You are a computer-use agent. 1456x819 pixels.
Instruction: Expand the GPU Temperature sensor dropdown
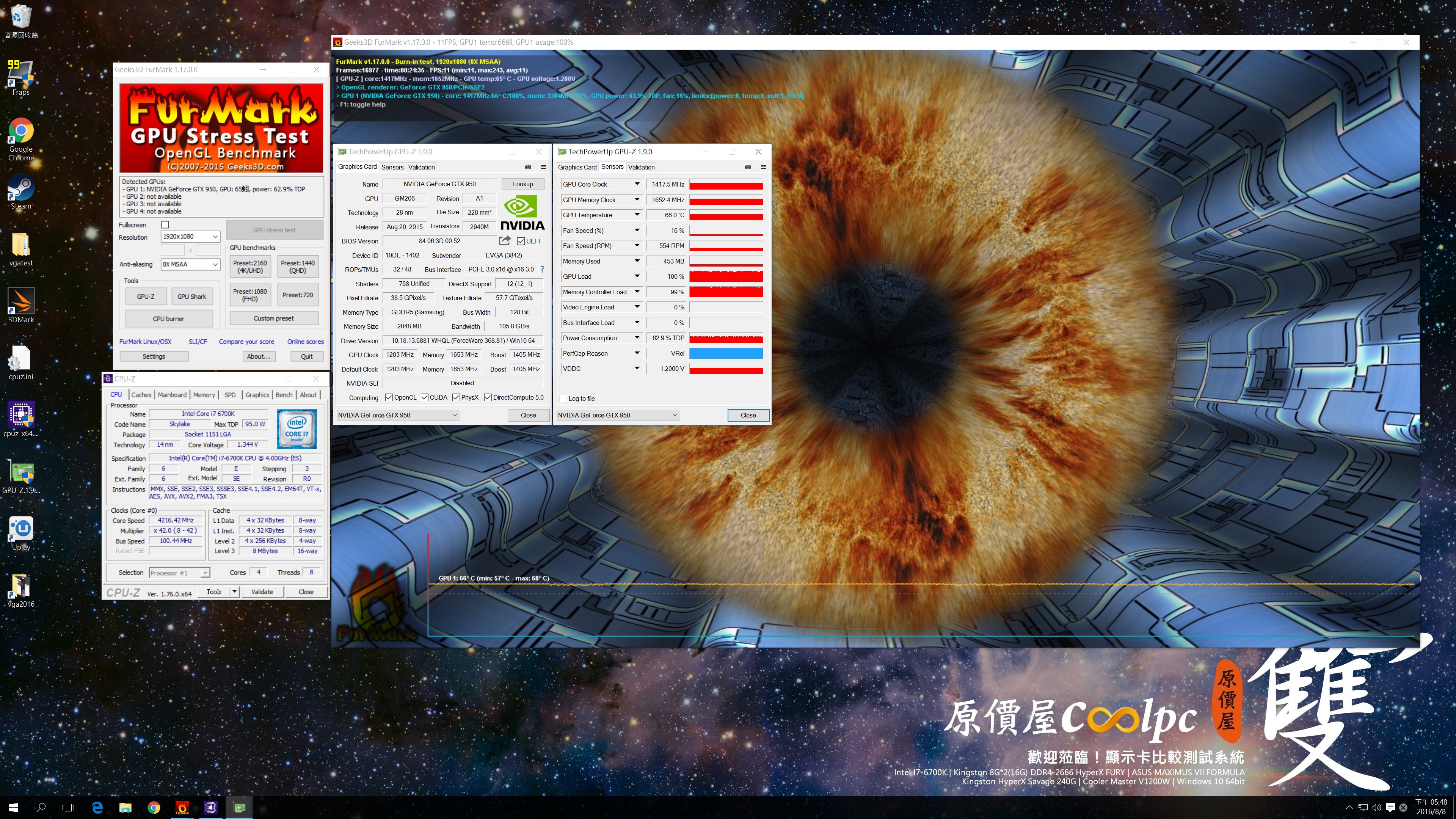(637, 215)
